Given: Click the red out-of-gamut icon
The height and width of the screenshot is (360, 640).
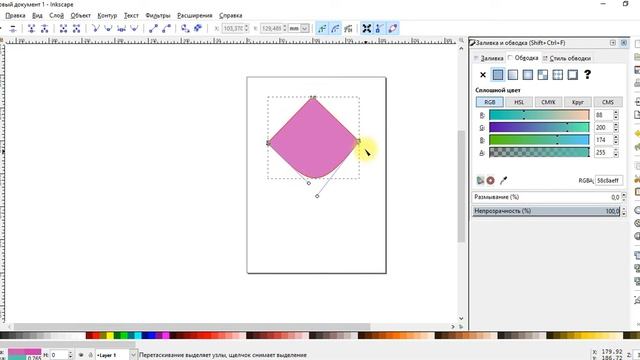Looking at the screenshot, I should 491,180.
